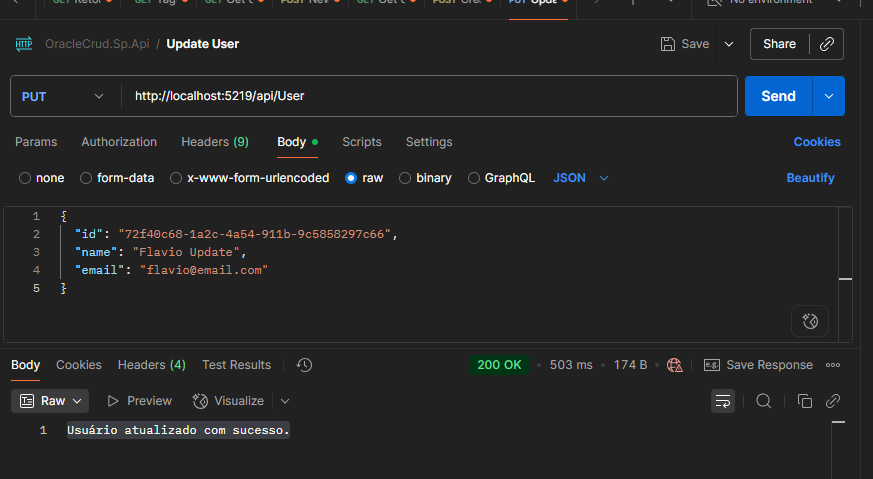Open the Send button dropdown arrow
The width and height of the screenshot is (873, 479).
(828, 96)
